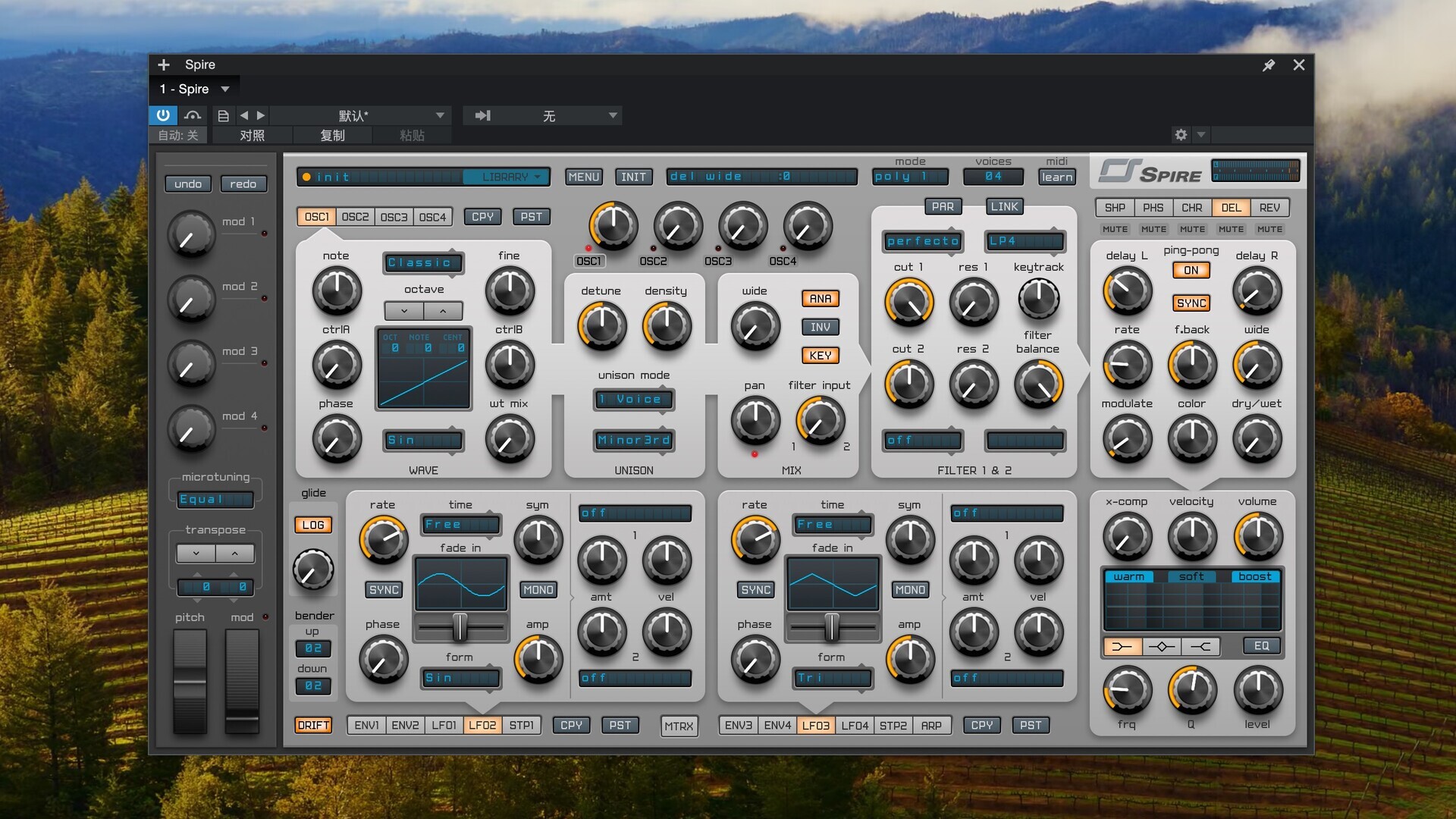The width and height of the screenshot is (1456, 819).
Task: Open the perfecto filter type dropdown
Action: [x=923, y=241]
